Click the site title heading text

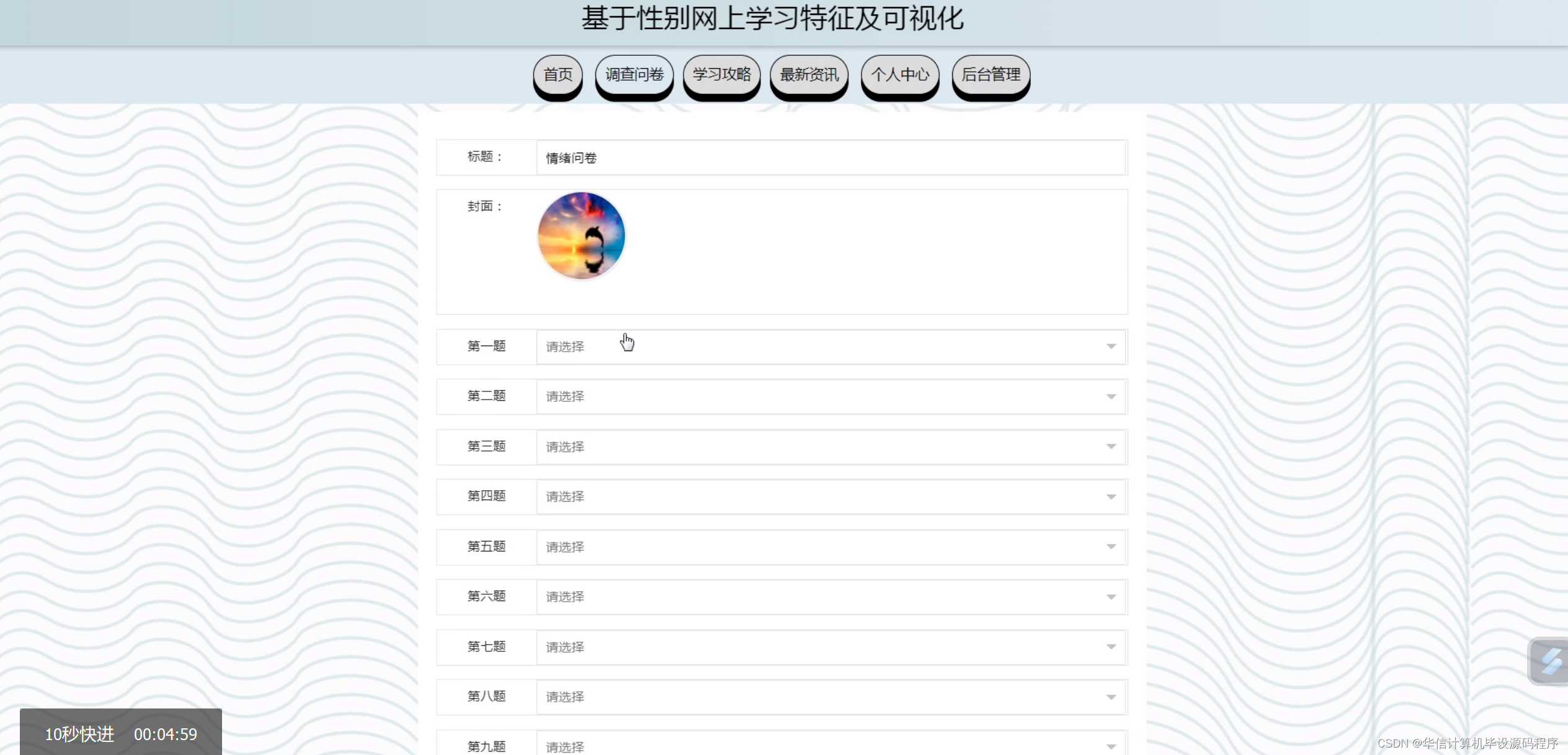(772, 19)
